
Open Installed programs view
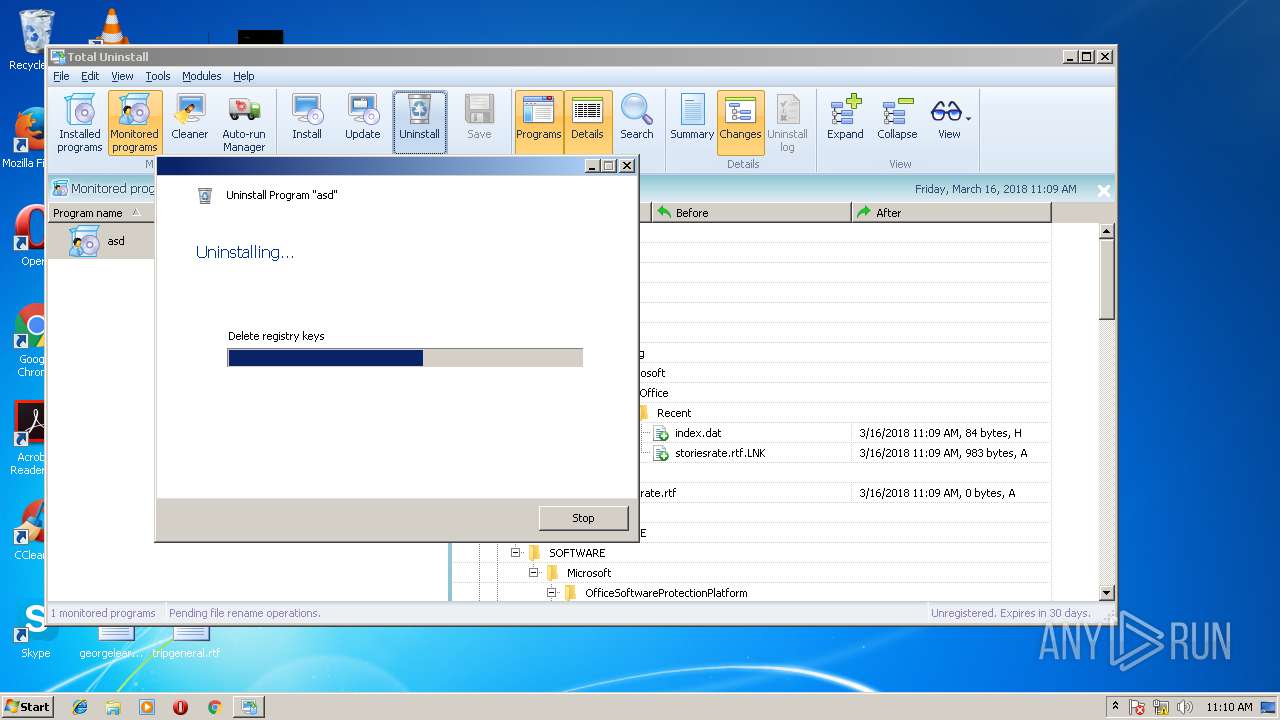79,122
